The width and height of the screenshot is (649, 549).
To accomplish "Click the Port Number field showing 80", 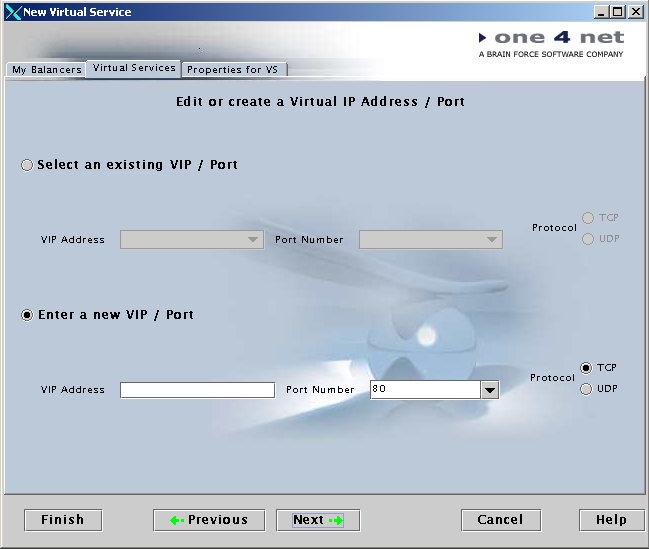I will tap(425, 390).
